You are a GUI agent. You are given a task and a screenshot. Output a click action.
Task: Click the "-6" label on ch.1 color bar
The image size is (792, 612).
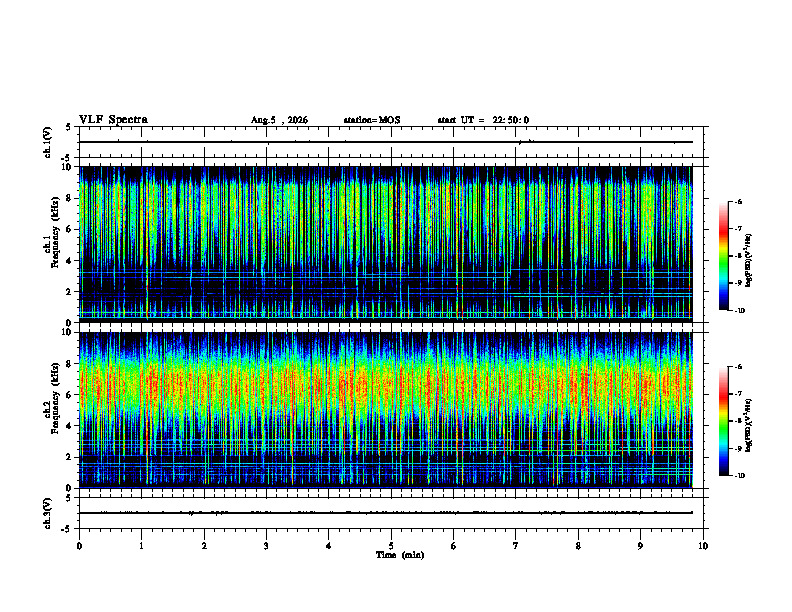pos(739,202)
